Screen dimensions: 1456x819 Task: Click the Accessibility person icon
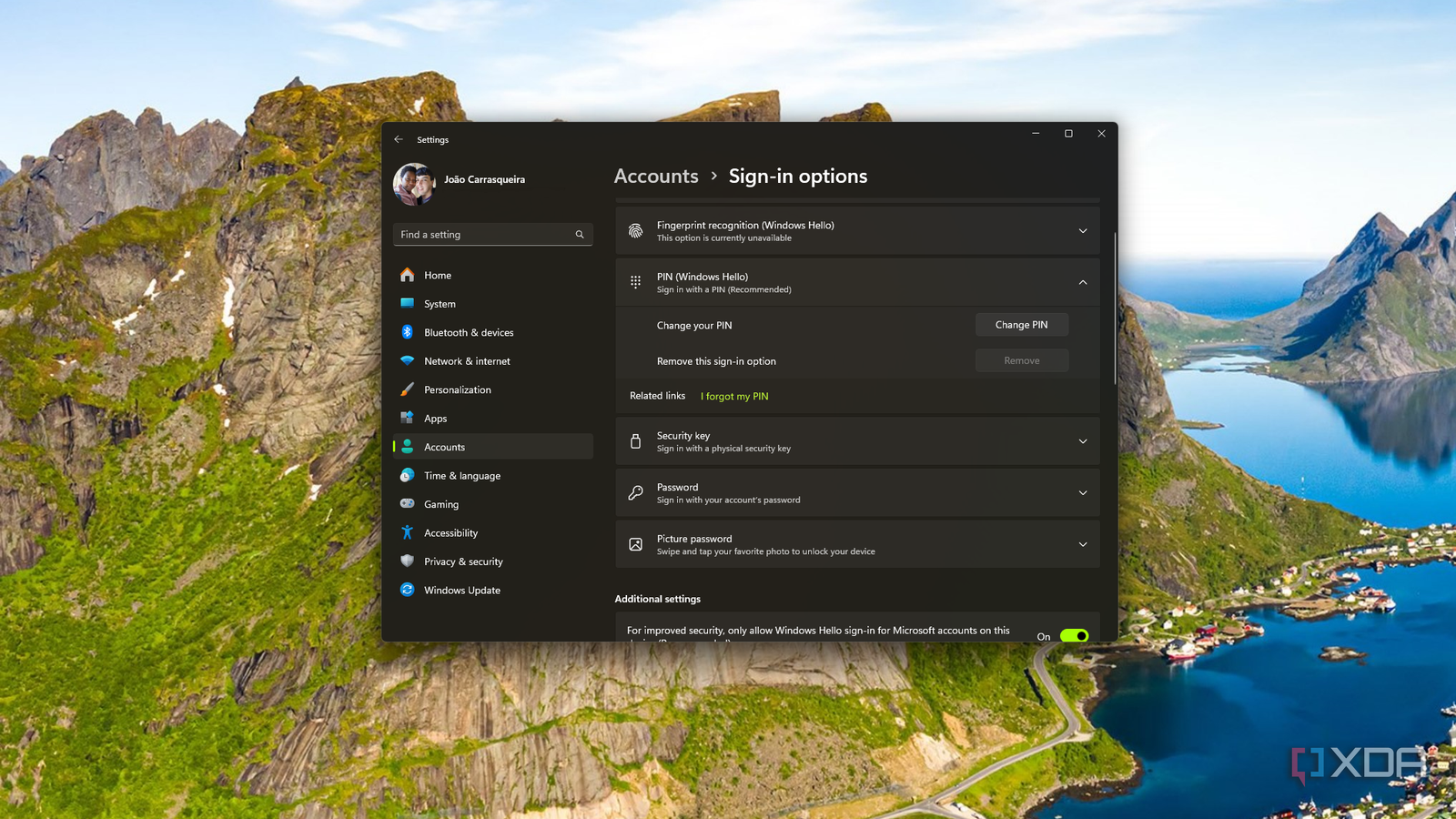pos(408,532)
